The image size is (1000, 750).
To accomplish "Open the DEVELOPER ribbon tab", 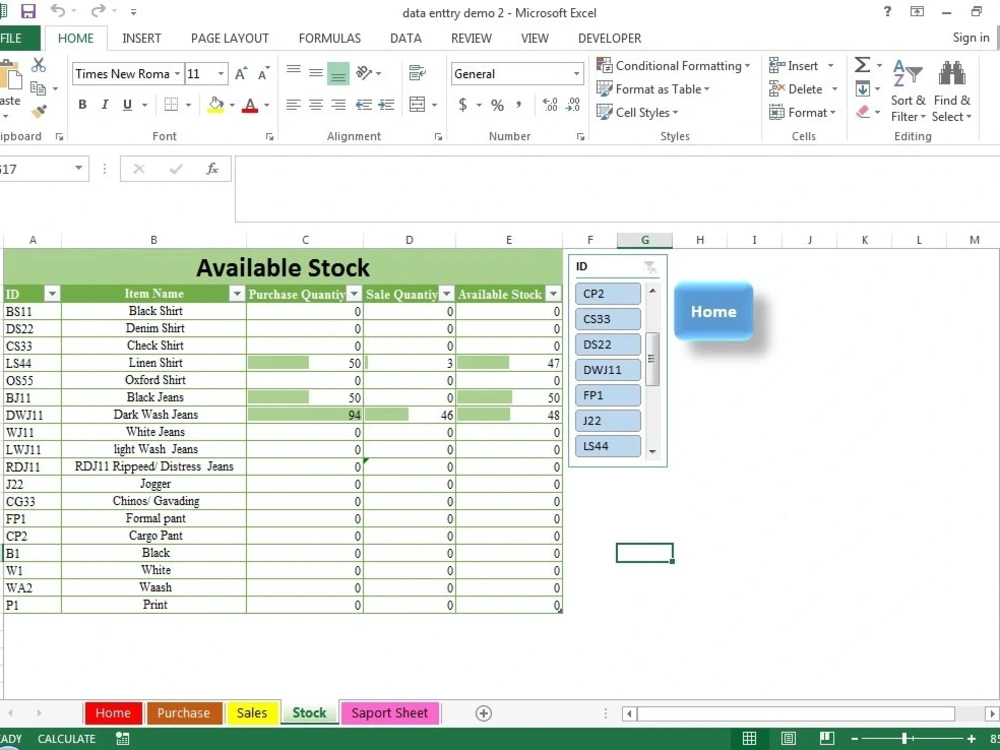I will point(610,38).
